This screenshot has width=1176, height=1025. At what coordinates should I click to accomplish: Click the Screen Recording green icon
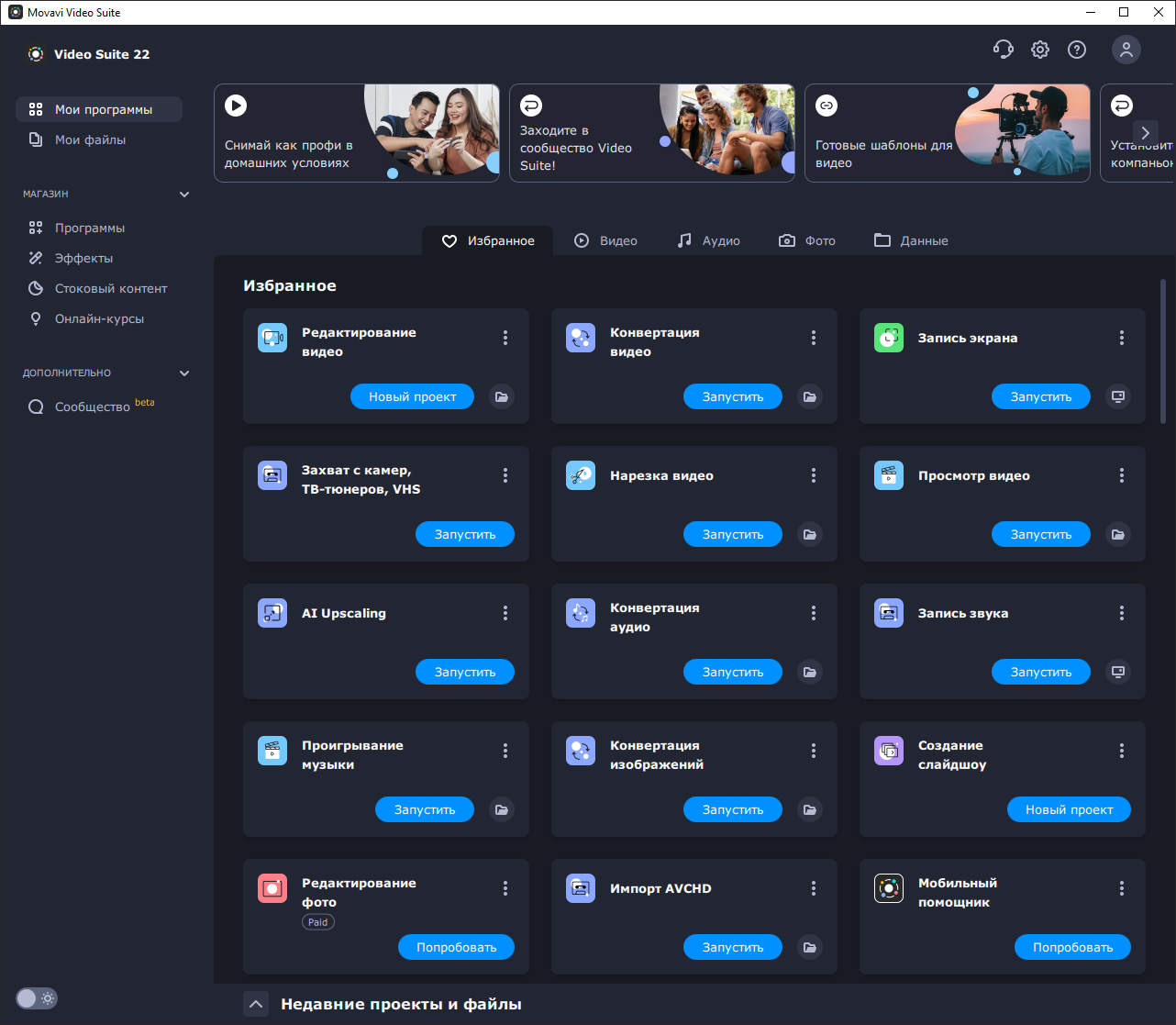[x=889, y=338]
